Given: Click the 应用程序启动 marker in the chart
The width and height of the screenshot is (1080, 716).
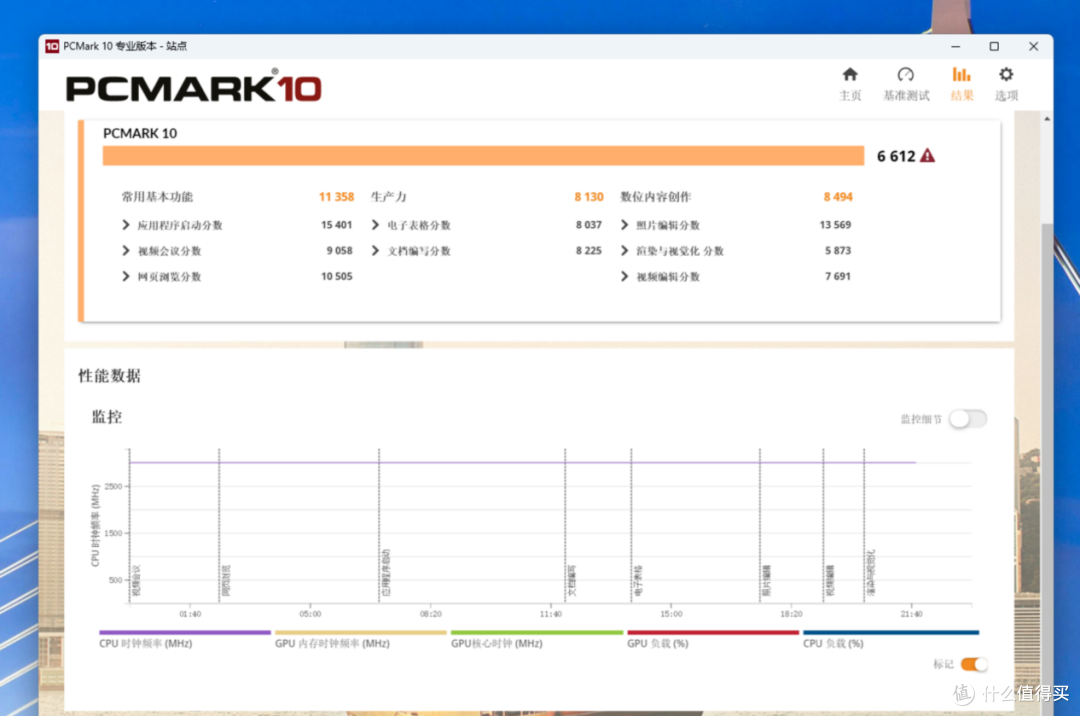Looking at the screenshot, I should point(386,572).
